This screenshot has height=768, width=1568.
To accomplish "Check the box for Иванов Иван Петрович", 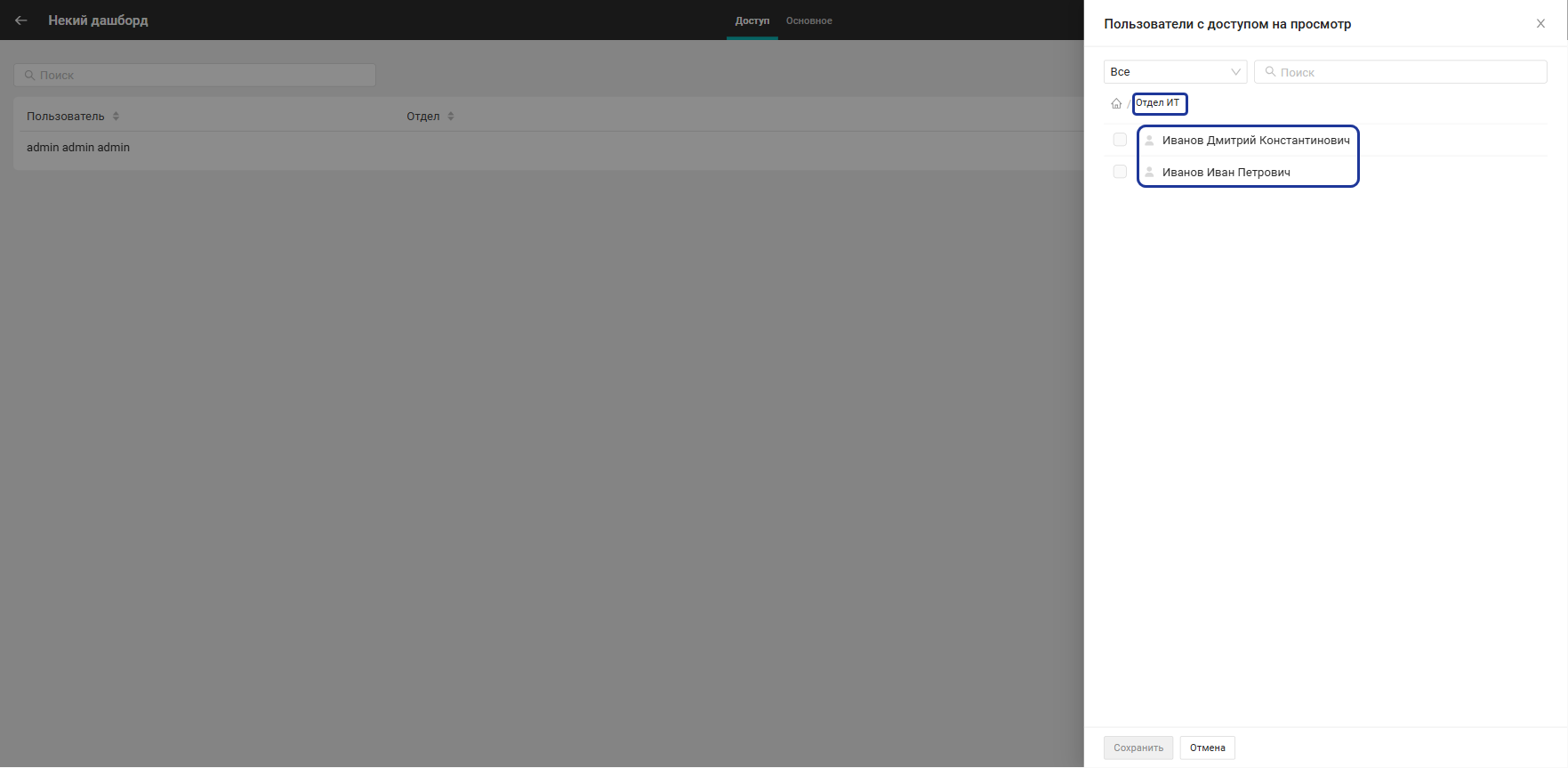I will pos(1120,172).
